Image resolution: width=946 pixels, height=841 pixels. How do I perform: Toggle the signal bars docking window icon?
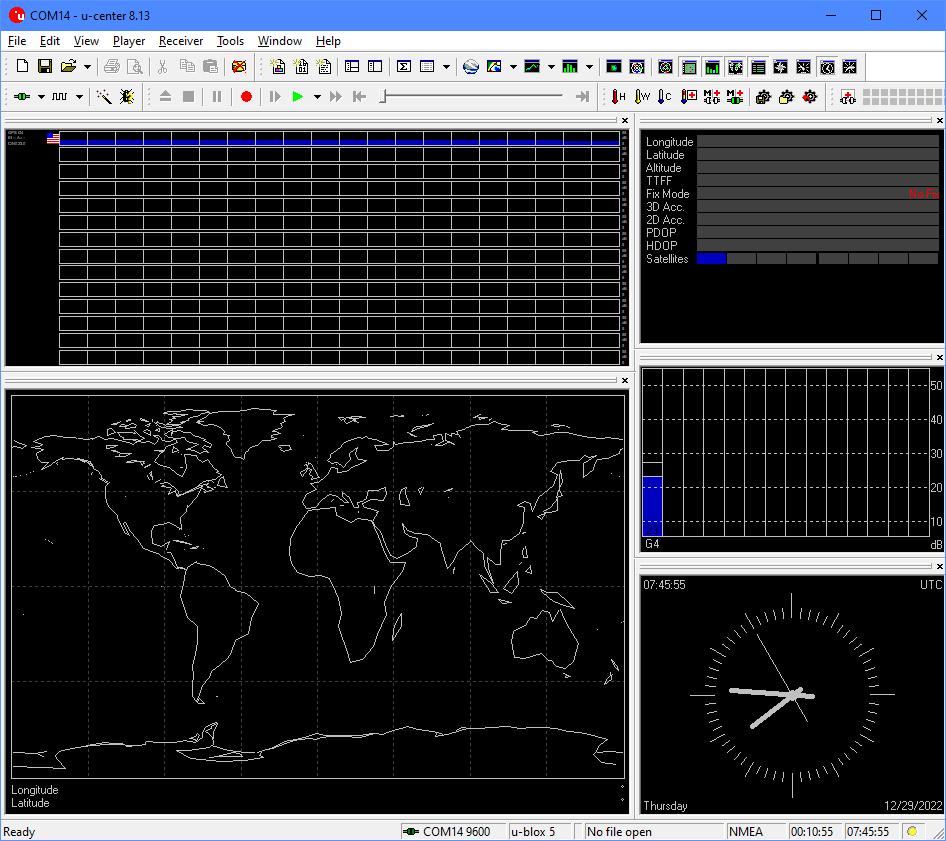712,67
